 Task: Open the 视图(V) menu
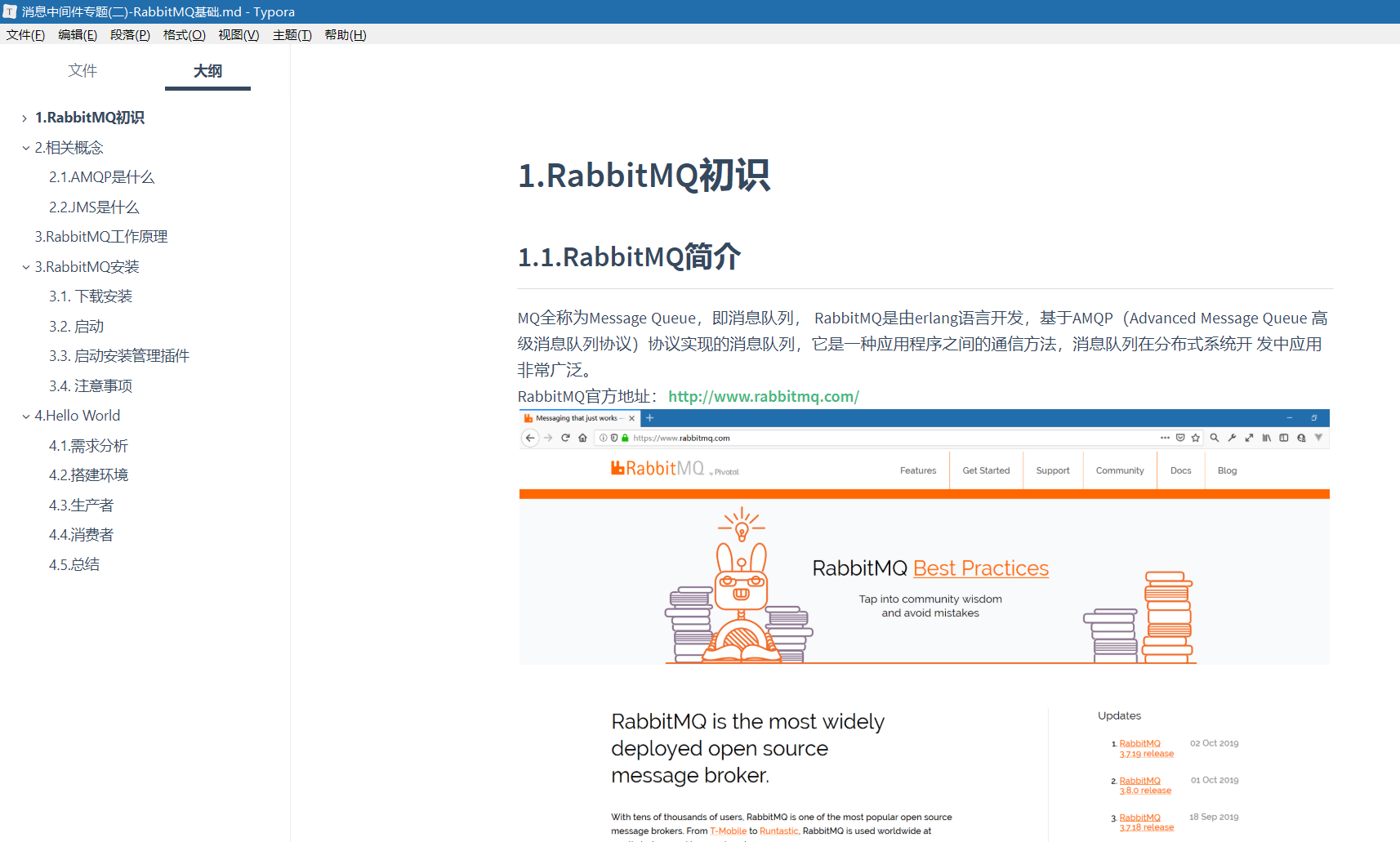coord(239,35)
